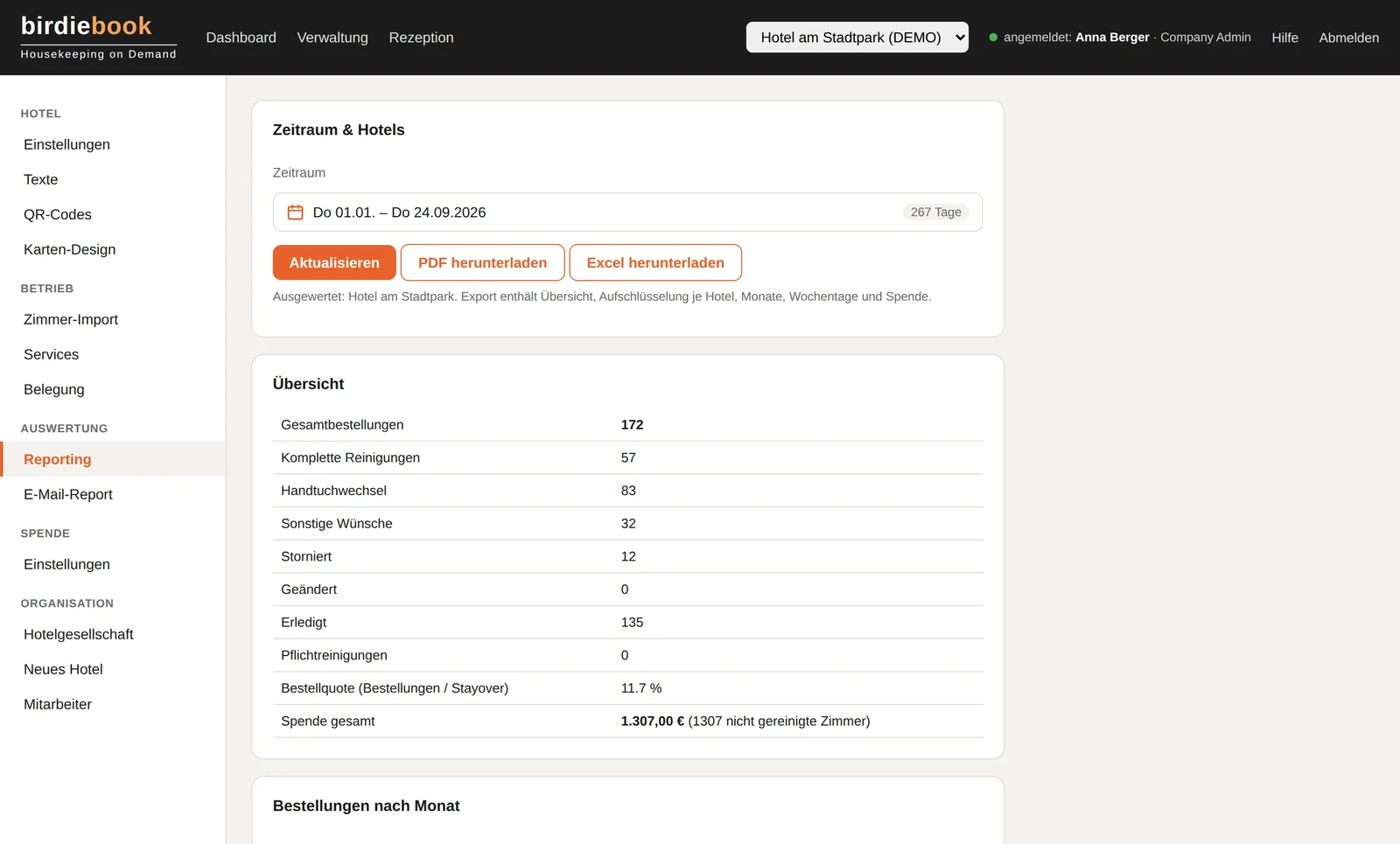Image resolution: width=1400 pixels, height=844 pixels.
Task: Open Mitarbeiter in sidebar
Action: [113, 704]
